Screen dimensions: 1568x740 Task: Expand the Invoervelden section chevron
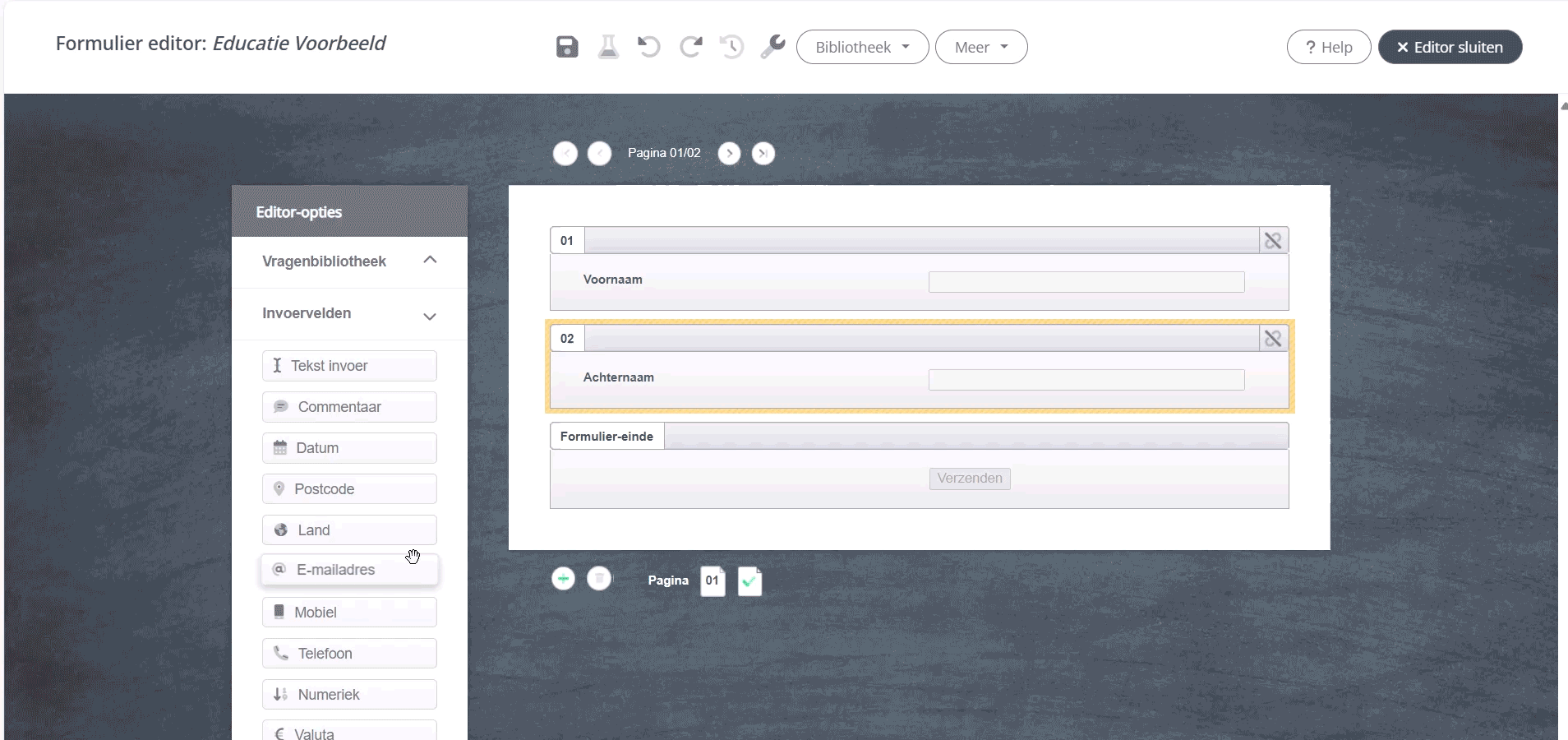click(x=430, y=316)
